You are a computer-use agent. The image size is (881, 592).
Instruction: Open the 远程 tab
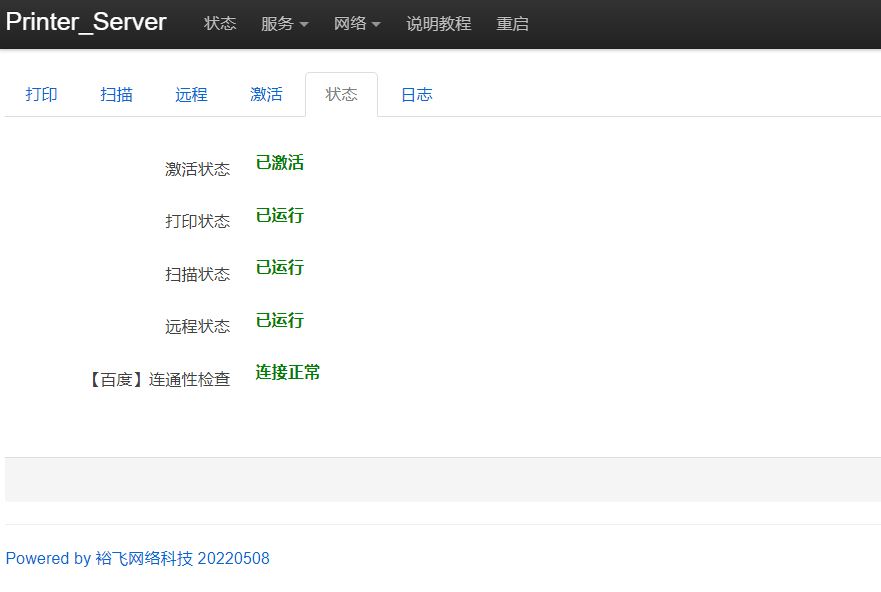coord(191,95)
